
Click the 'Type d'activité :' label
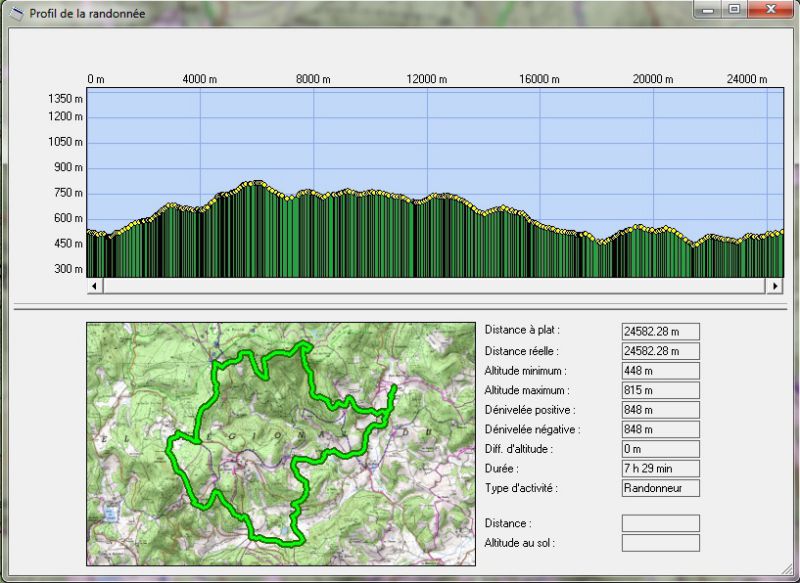[x=521, y=488]
